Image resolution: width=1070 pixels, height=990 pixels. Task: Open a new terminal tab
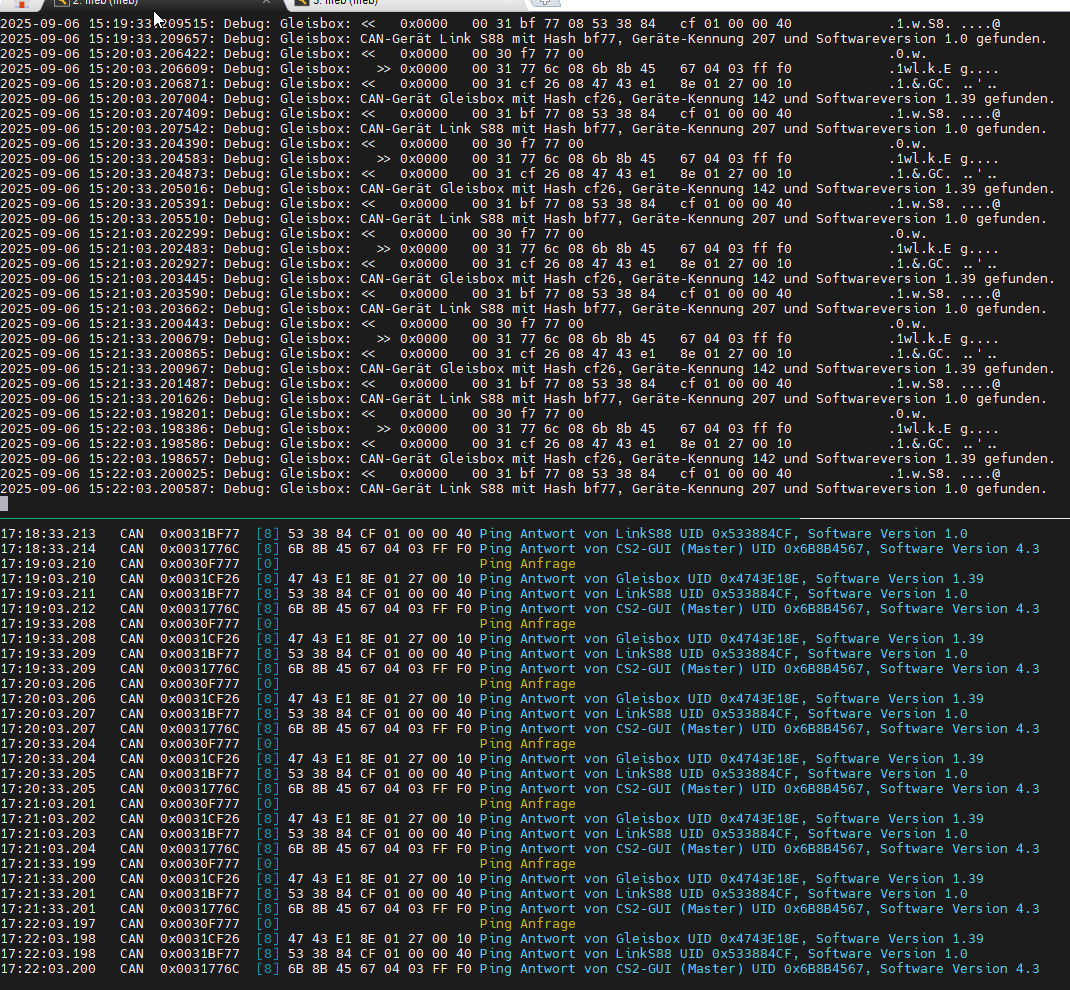[541, 4]
